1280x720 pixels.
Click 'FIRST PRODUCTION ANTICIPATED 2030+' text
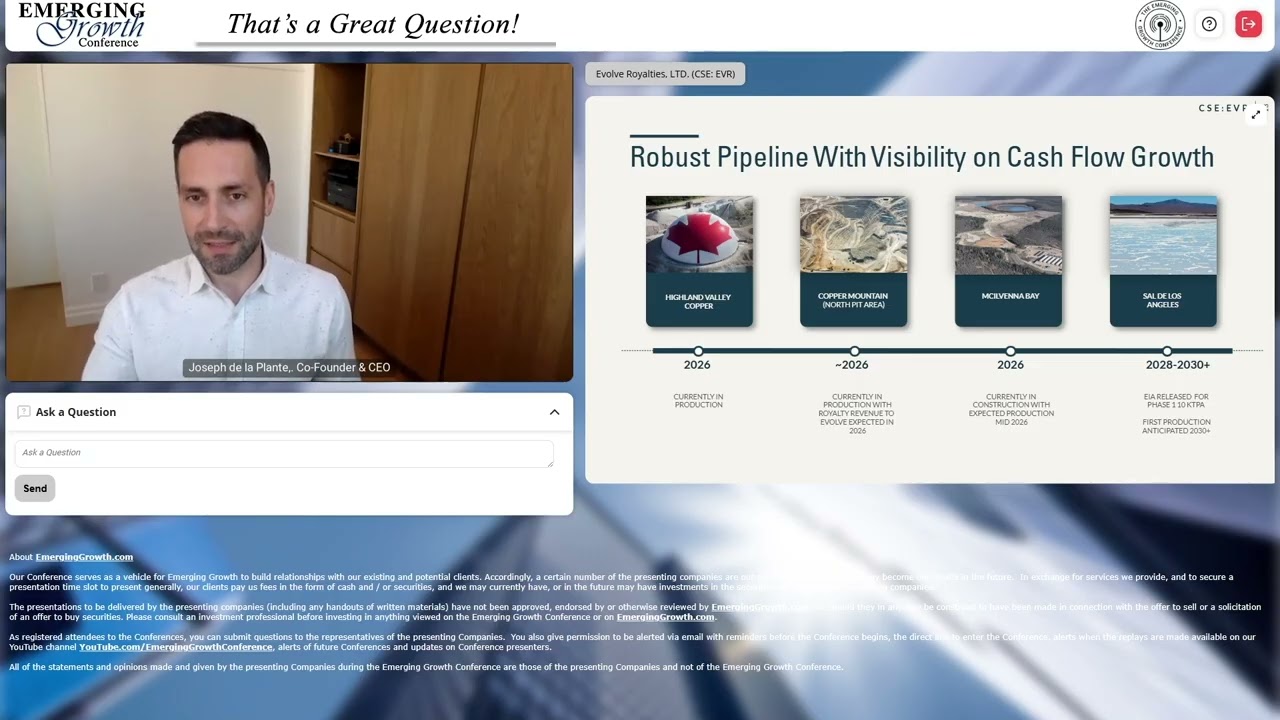click(1176, 426)
